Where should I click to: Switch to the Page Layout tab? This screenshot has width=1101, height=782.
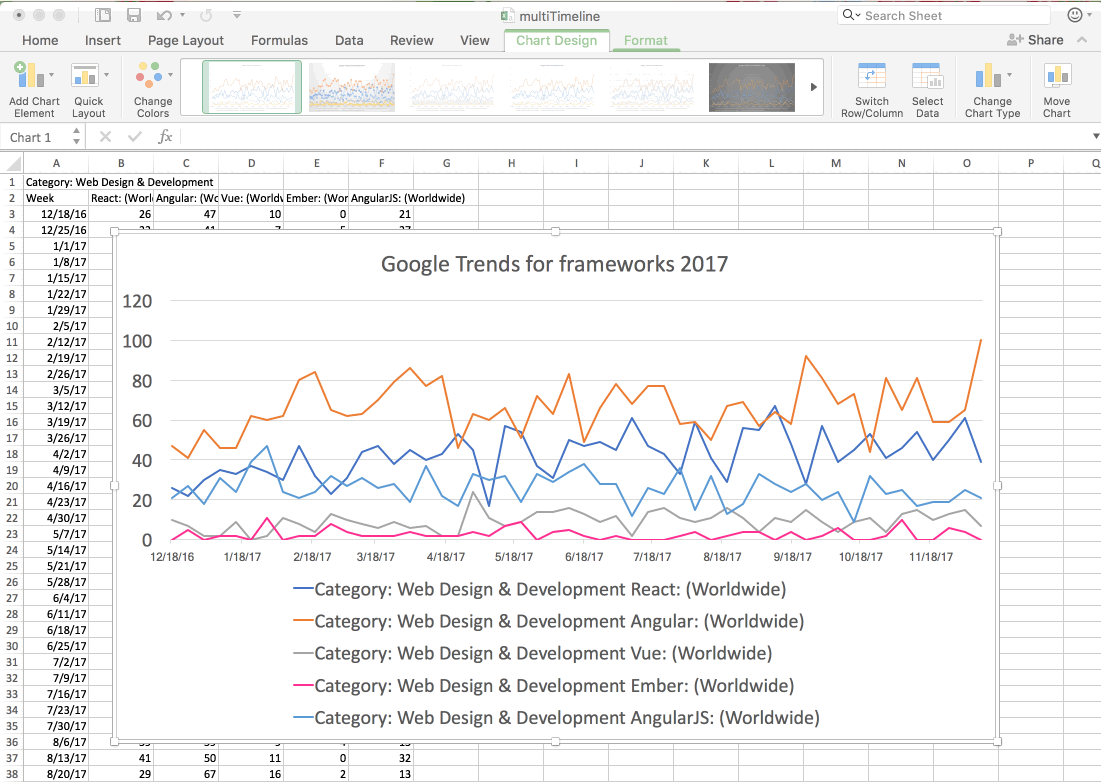pos(185,41)
